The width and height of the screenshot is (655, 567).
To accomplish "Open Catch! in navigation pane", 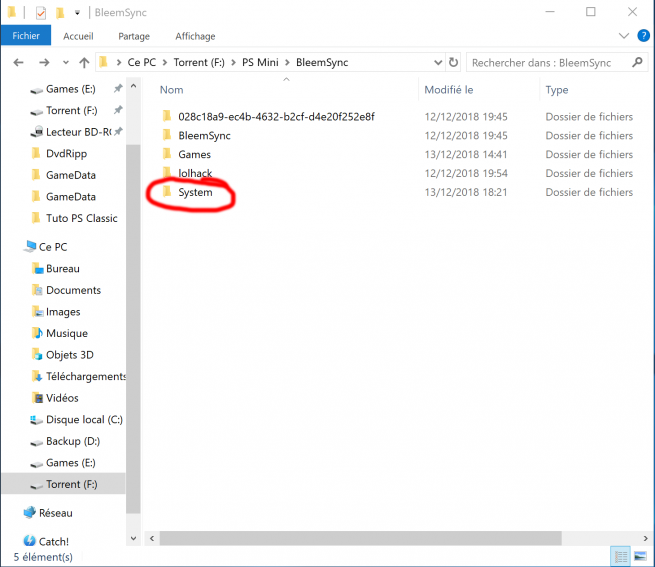I will click(53, 542).
